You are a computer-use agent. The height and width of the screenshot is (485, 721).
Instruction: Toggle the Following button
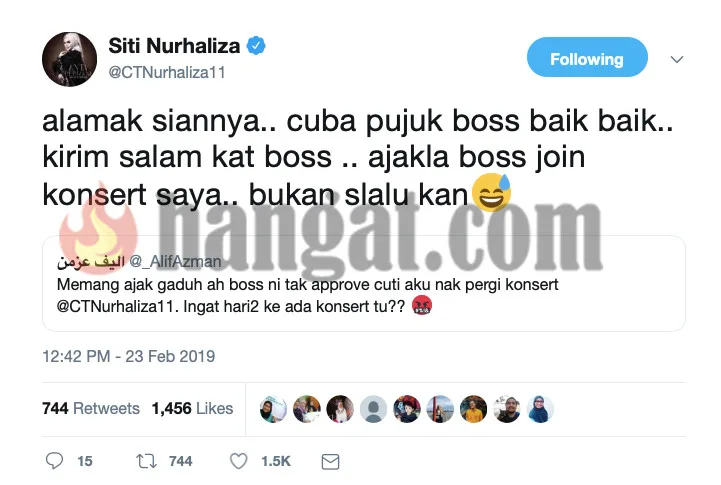click(x=587, y=57)
